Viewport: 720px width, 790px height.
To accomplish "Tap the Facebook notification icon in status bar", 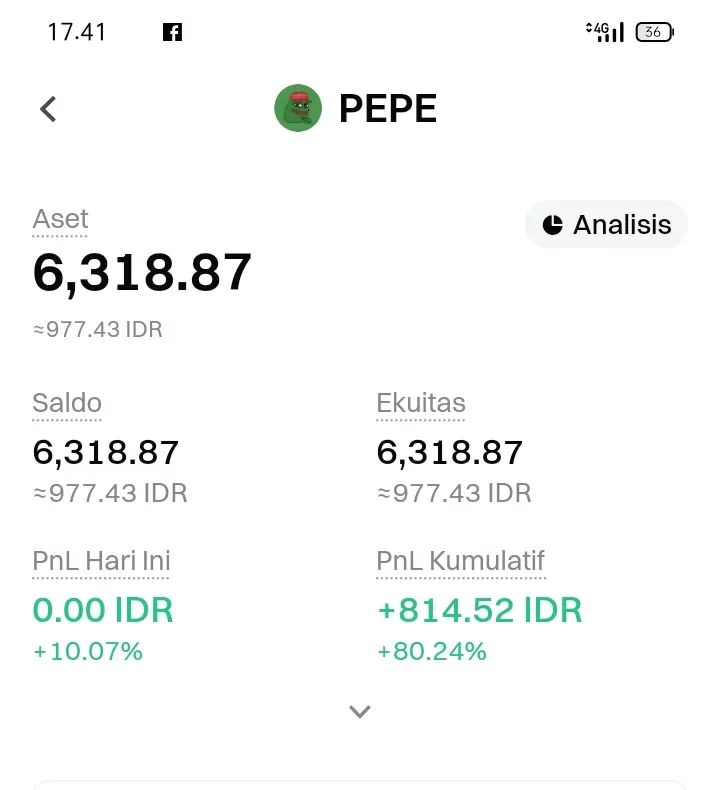I will click(x=172, y=32).
